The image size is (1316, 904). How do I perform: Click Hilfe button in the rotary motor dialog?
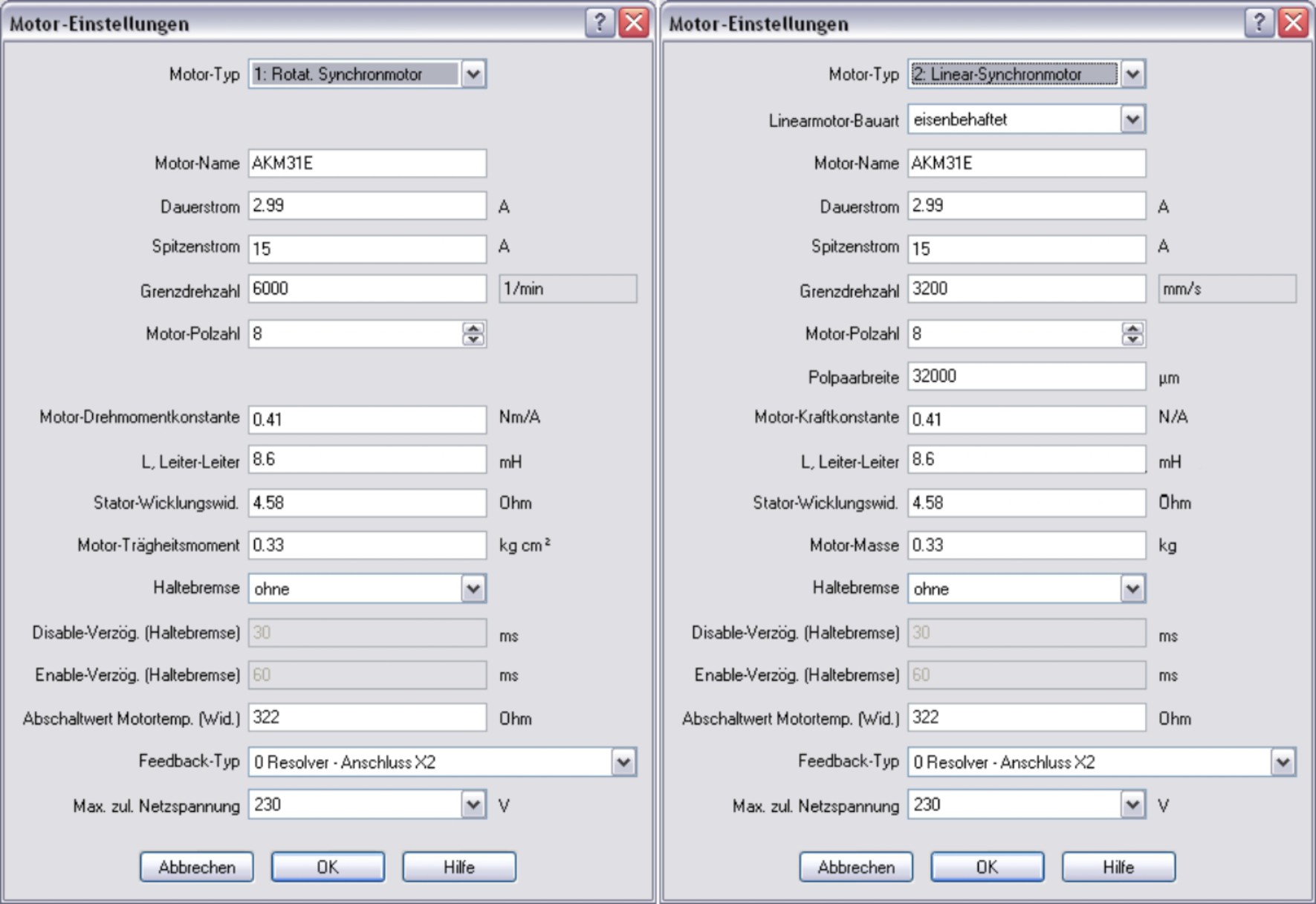458,867
